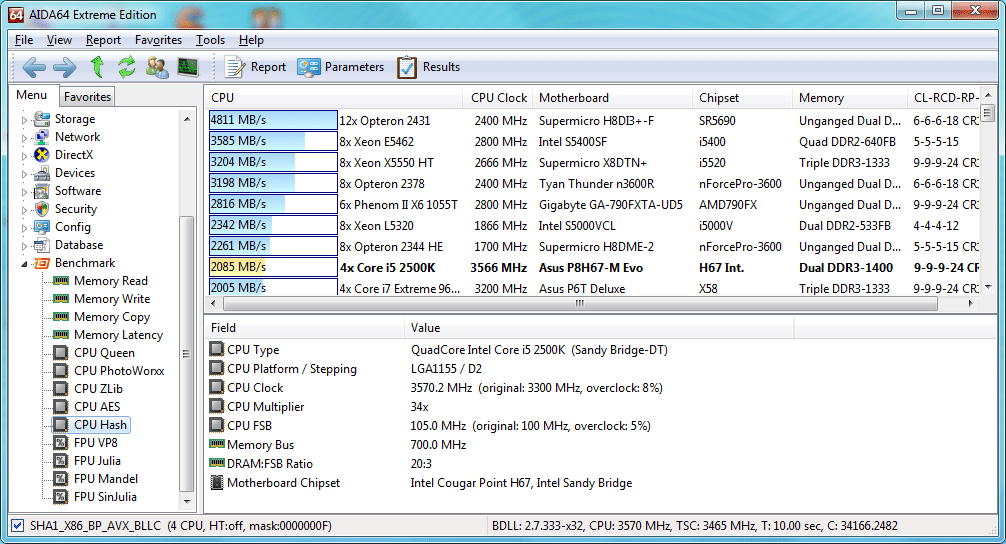Click the 4811 MB/s result bar

click(273, 120)
